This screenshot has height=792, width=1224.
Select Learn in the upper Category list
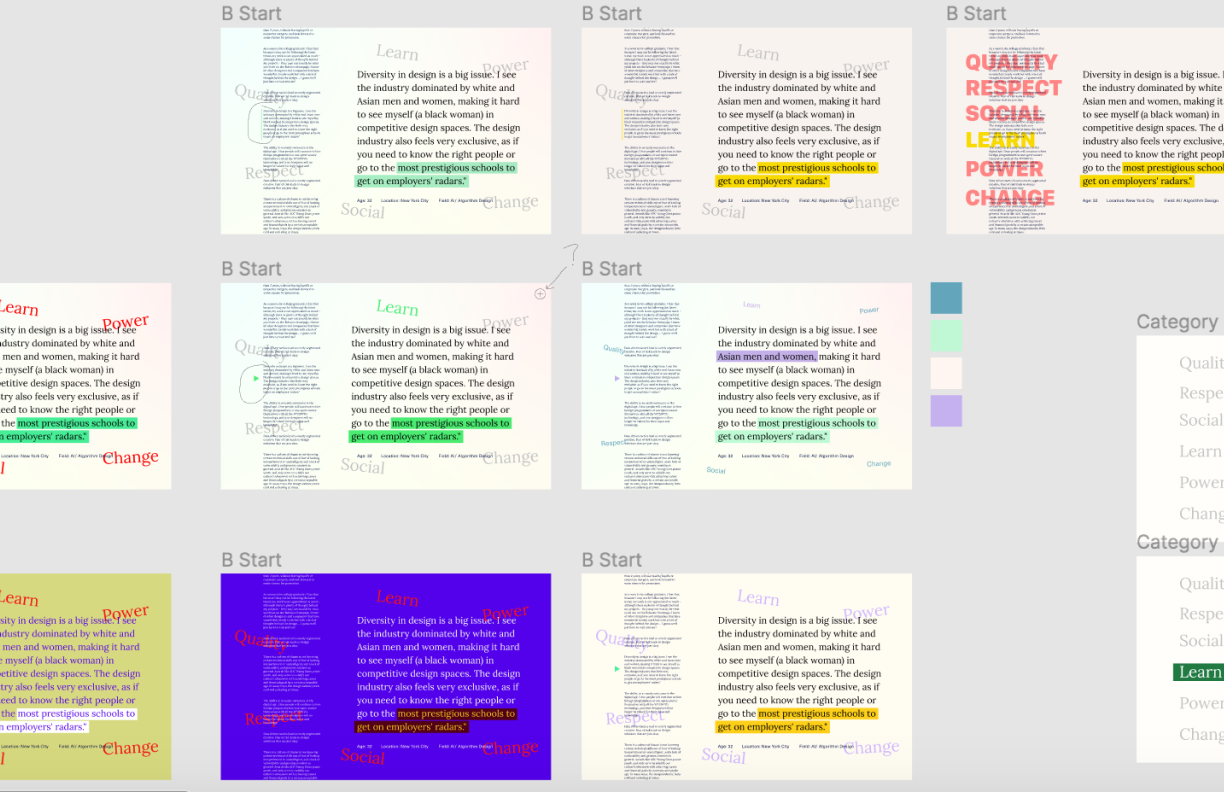pyautogui.click(x=1201, y=451)
